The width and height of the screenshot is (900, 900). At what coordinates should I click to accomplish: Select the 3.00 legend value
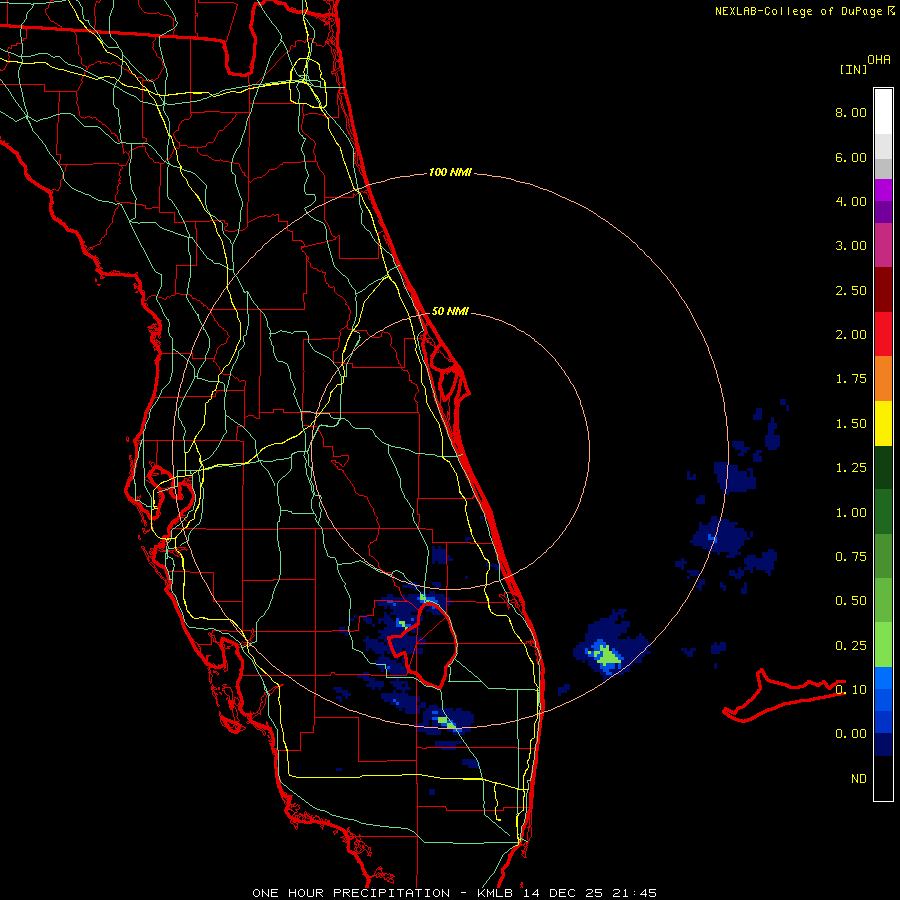(x=851, y=246)
